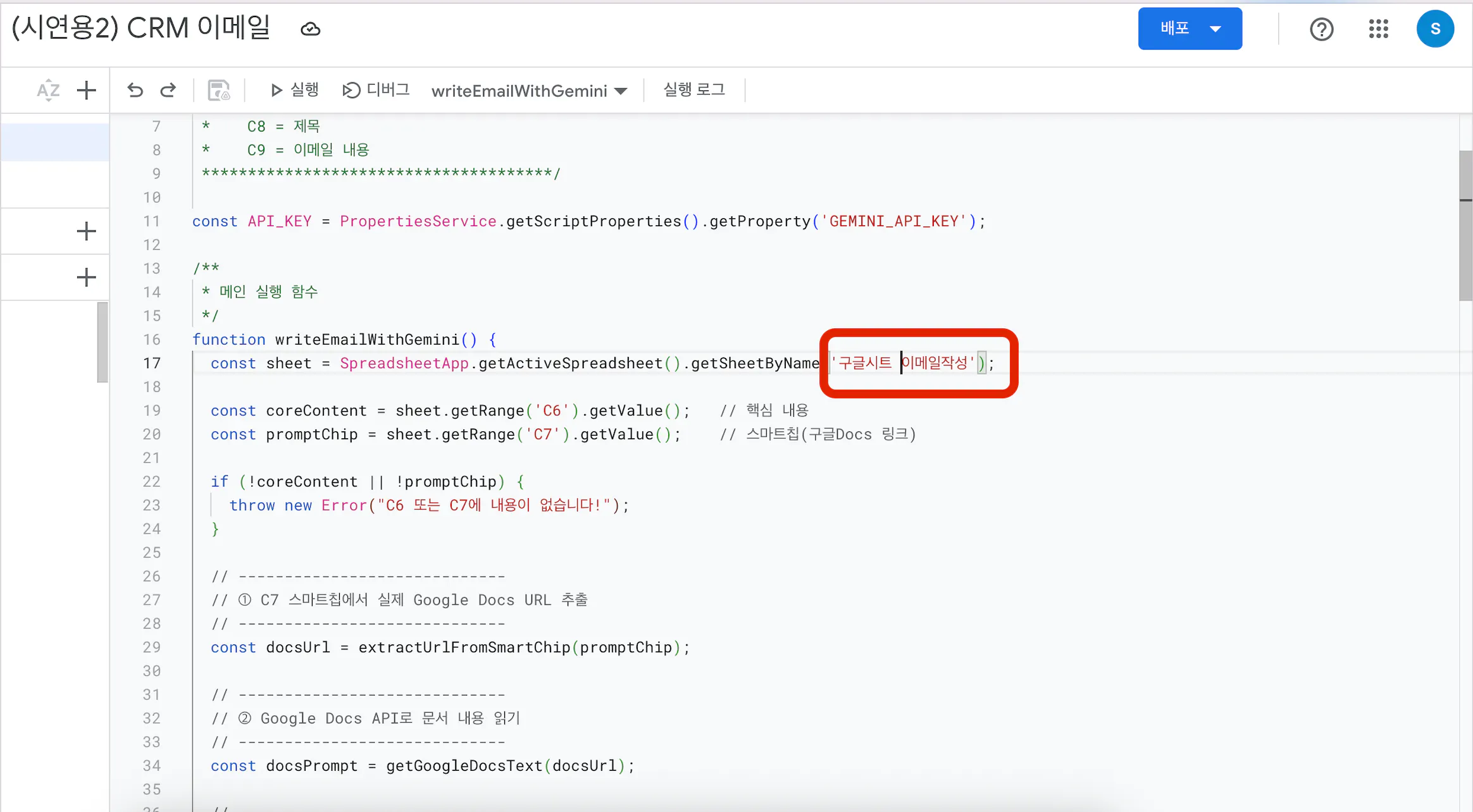This screenshot has height=812, width=1473.
Task: Click the sidebar vertical scrollbar
Action: pyautogui.click(x=102, y=342)
